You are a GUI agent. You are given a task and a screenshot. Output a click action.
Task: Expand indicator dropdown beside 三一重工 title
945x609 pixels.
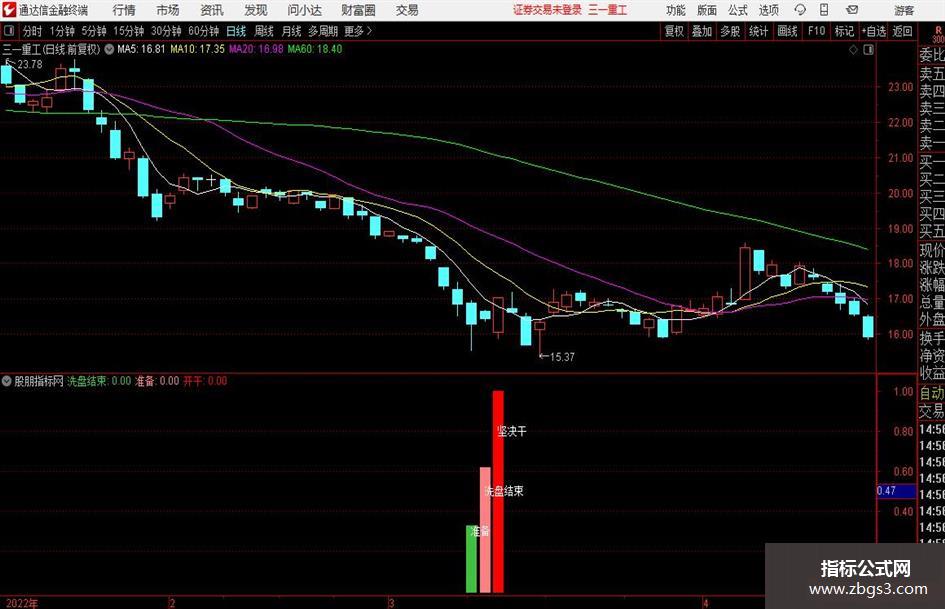tap(109, 49)
